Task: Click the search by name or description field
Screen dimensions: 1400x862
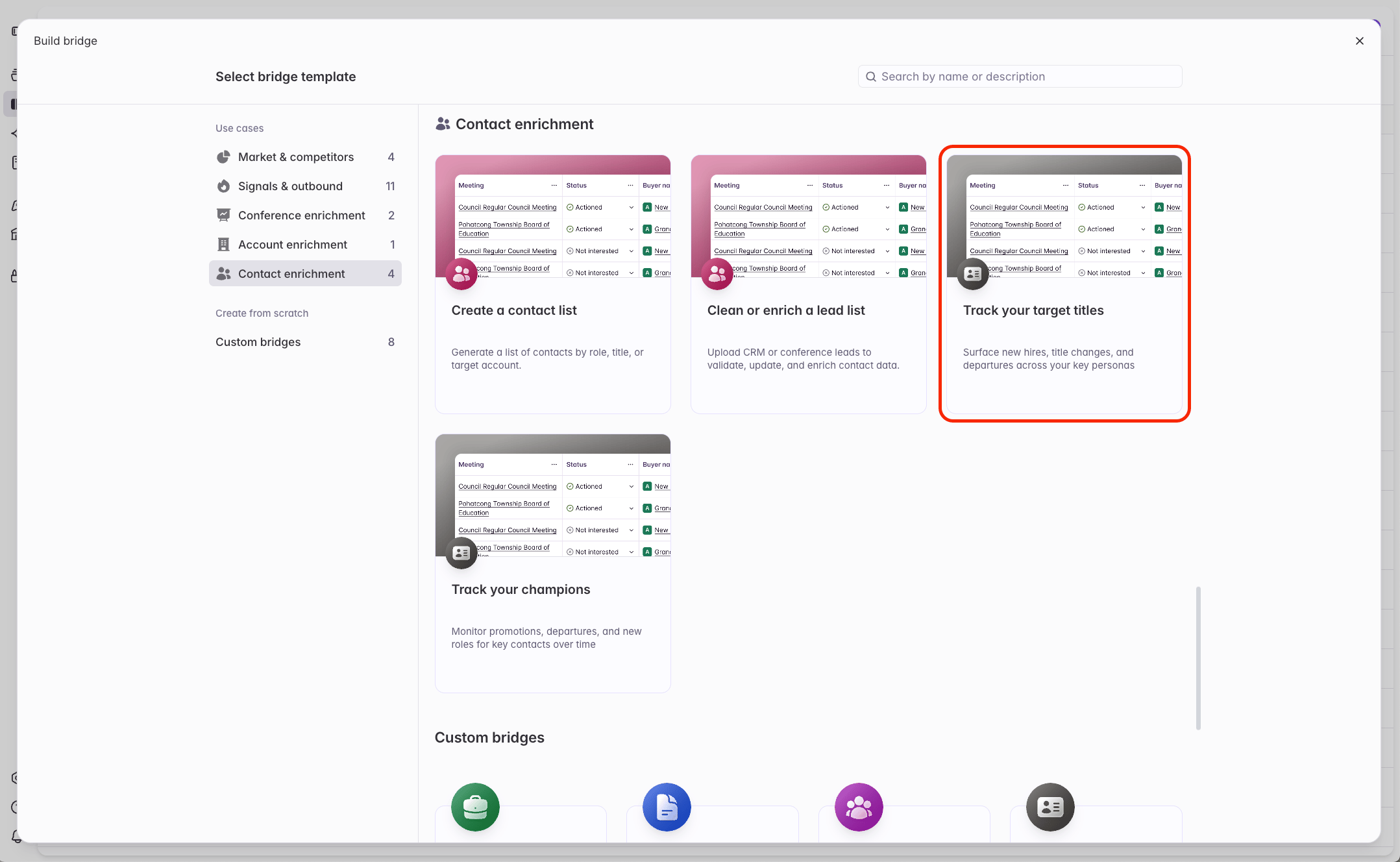Action: 1020,77
